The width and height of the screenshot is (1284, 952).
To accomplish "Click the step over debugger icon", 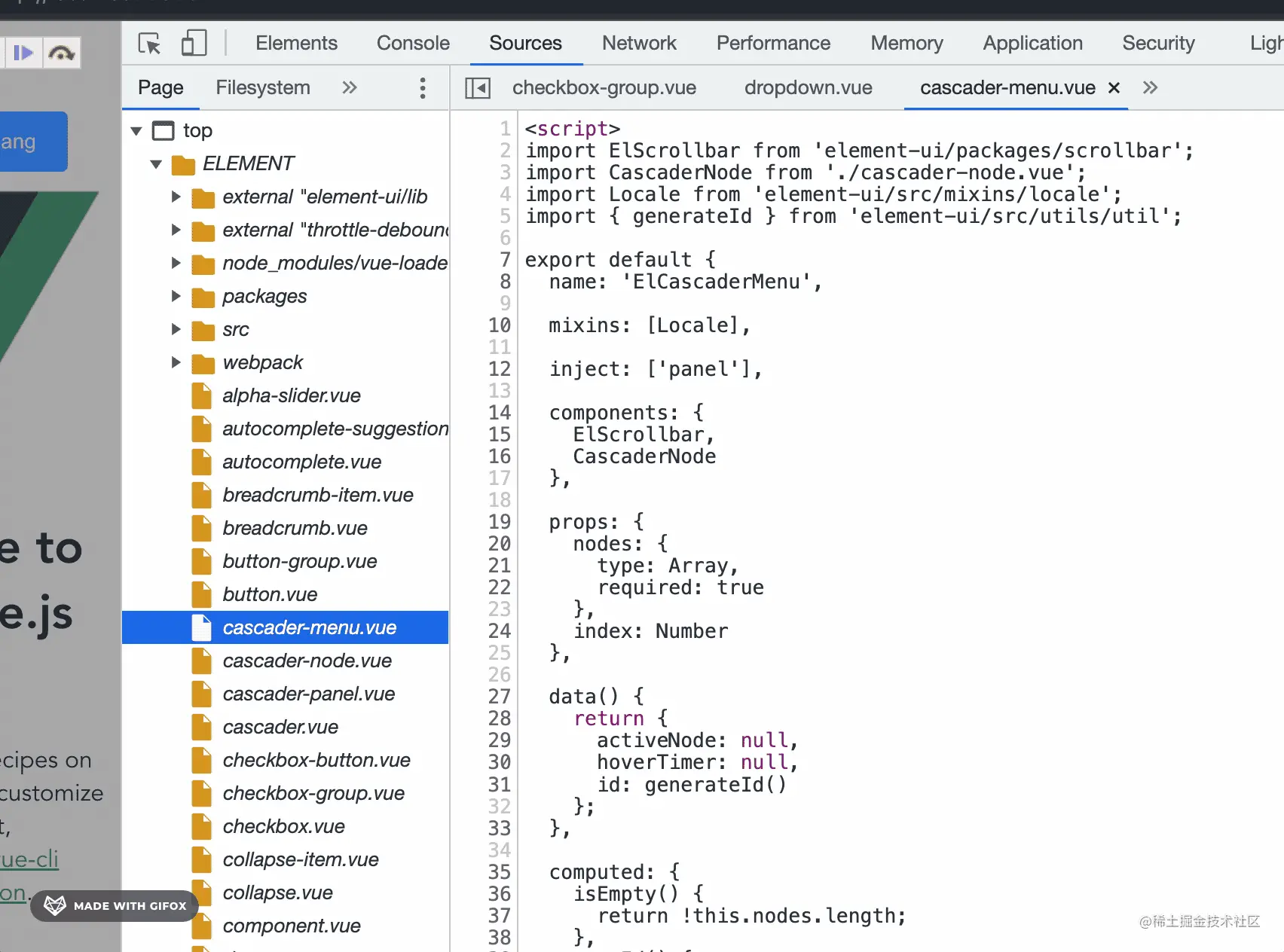I will 61,53.
